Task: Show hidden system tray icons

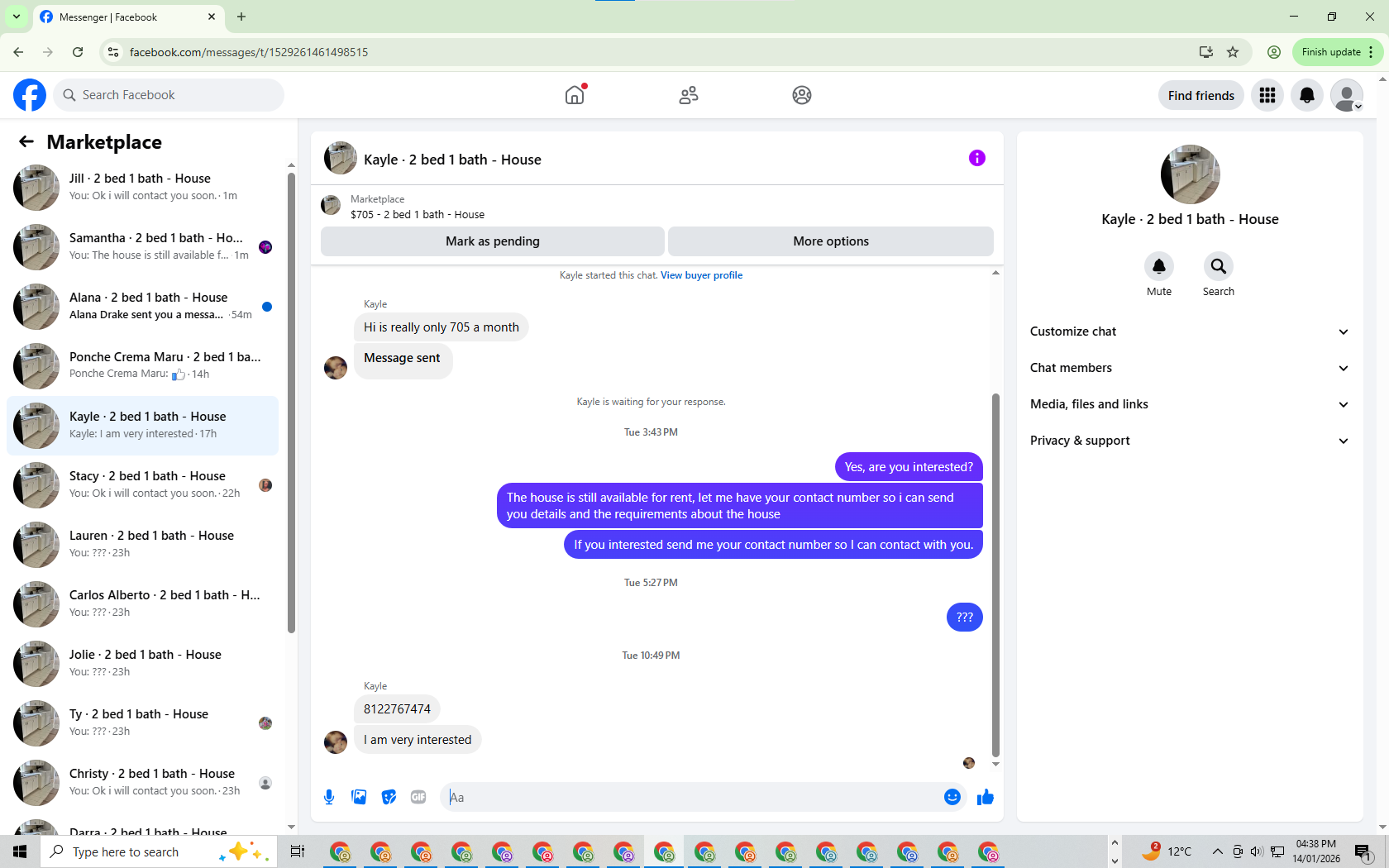Action: coord(1217,851)
